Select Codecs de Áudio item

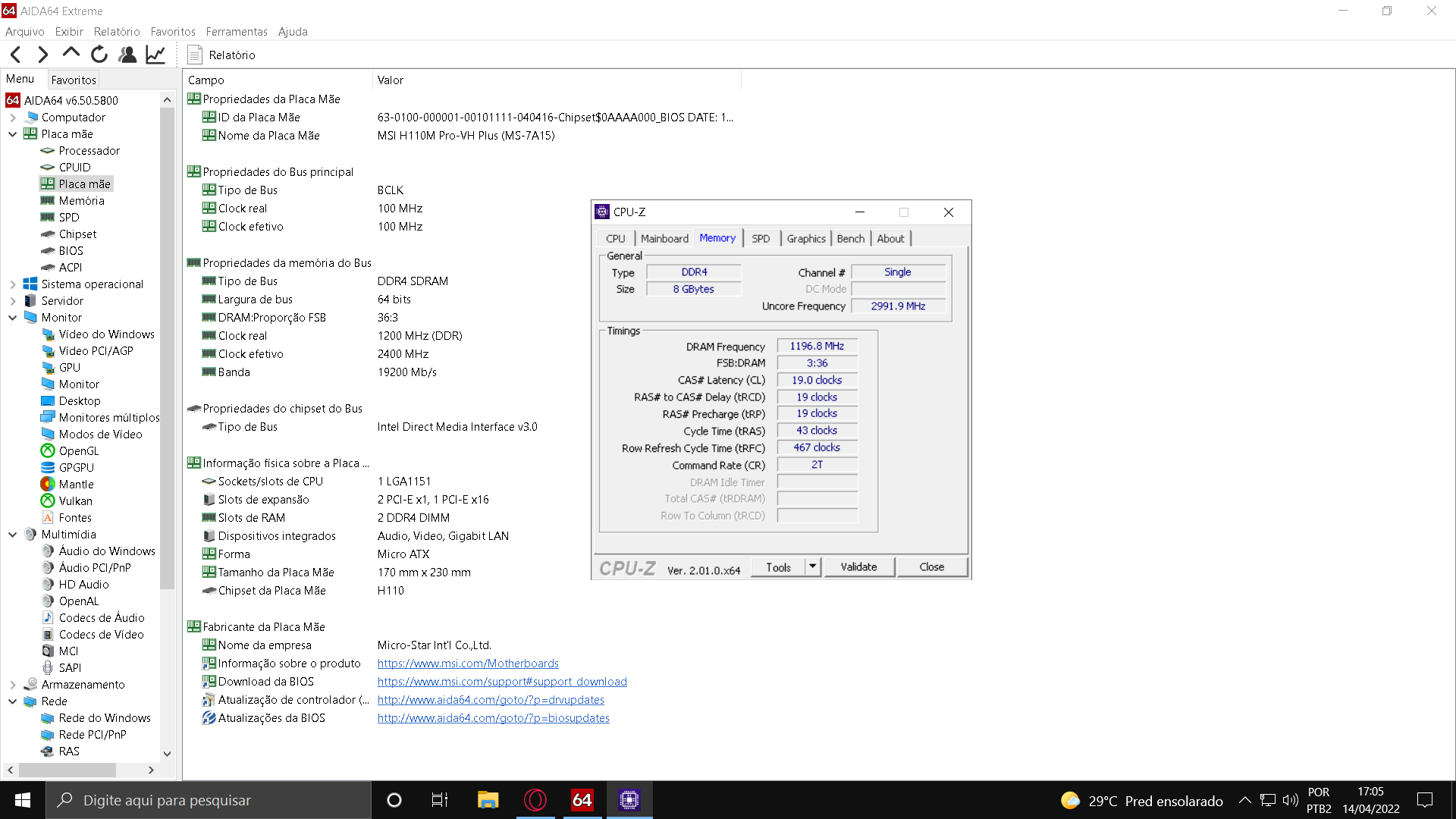[x=101, y=617]
